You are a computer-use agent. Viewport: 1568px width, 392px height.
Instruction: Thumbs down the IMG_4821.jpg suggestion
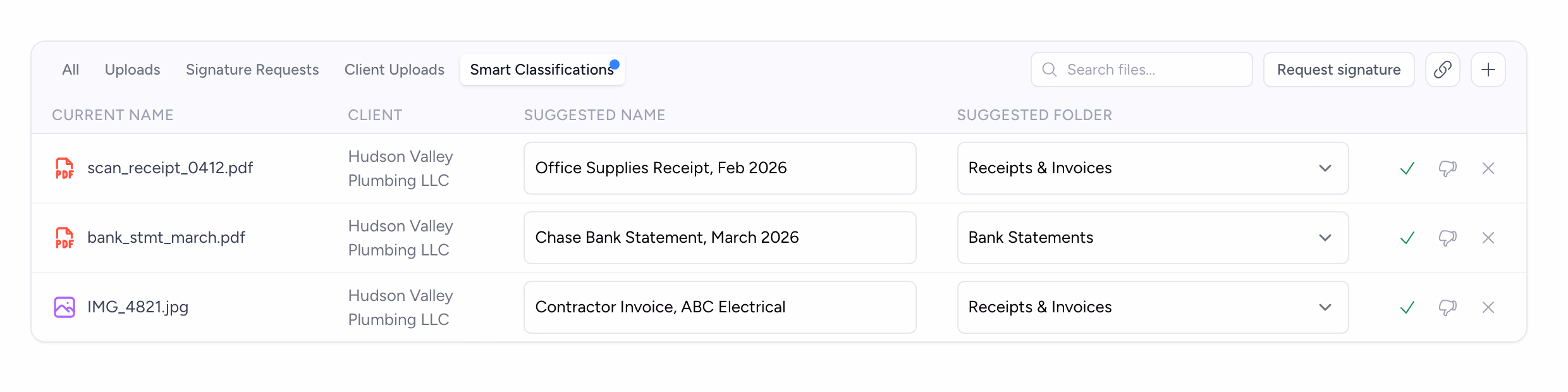[1447, 307]
